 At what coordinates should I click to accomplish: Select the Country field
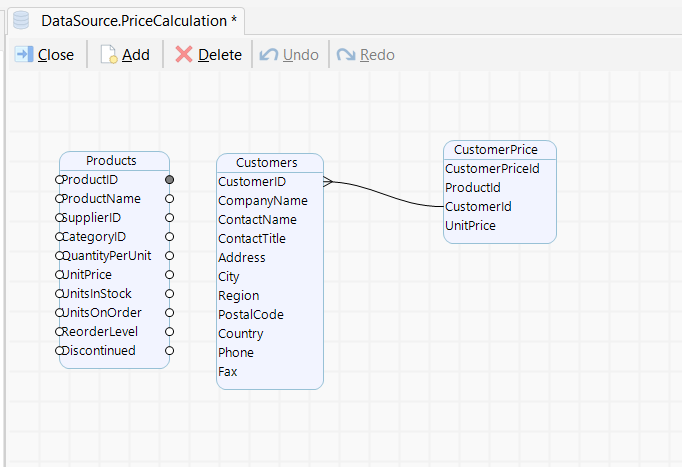click(241, 334)
